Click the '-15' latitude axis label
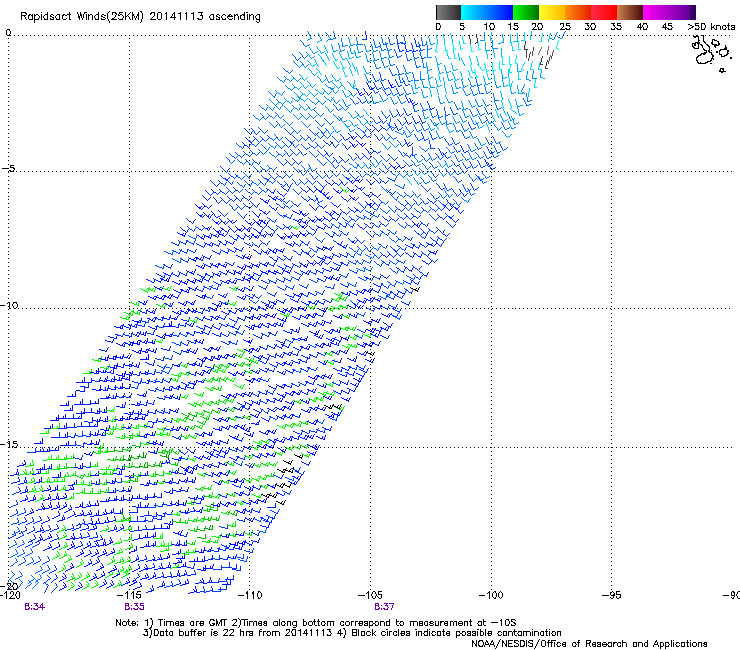The image size is (740, 650). point(9,444)
